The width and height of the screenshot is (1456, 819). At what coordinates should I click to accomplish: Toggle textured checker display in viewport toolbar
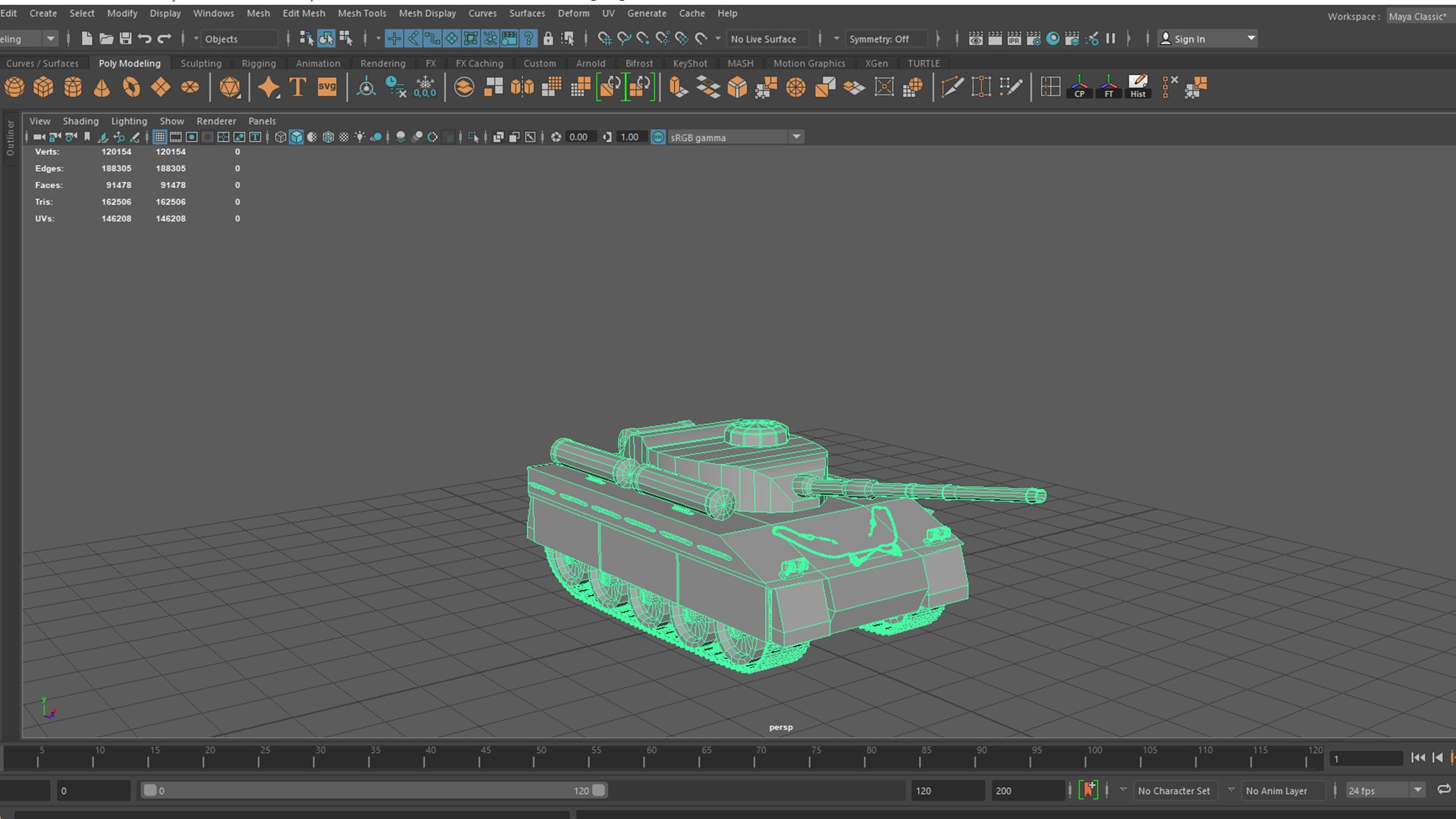344,137
